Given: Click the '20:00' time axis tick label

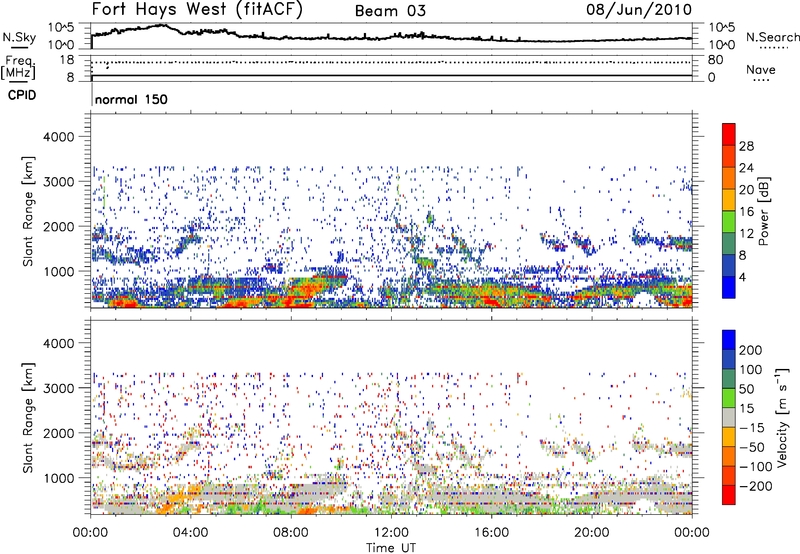Looking at the screenshot, I should coord(591,533).
